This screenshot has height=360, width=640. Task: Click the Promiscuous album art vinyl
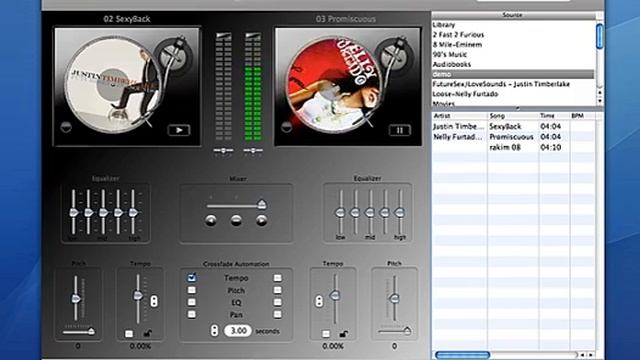point(334,85)
